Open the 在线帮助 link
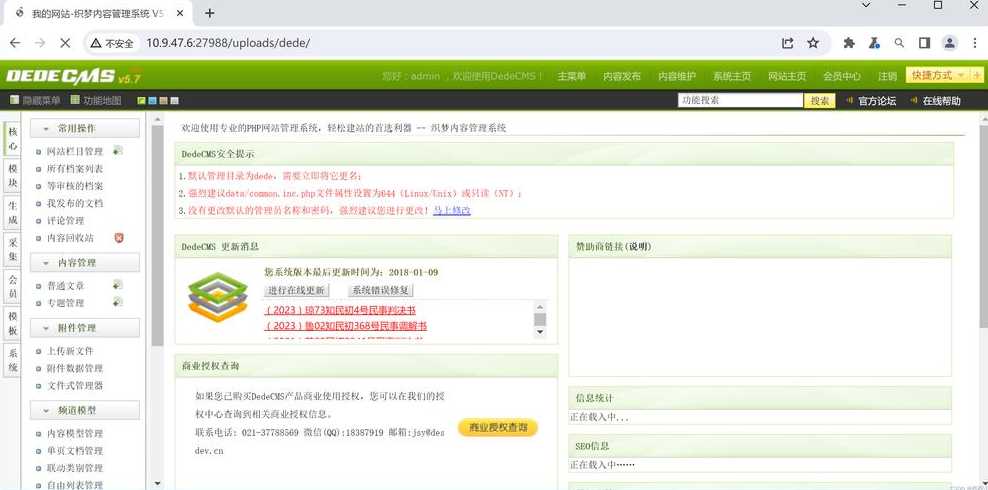 (x=942, y=101)
